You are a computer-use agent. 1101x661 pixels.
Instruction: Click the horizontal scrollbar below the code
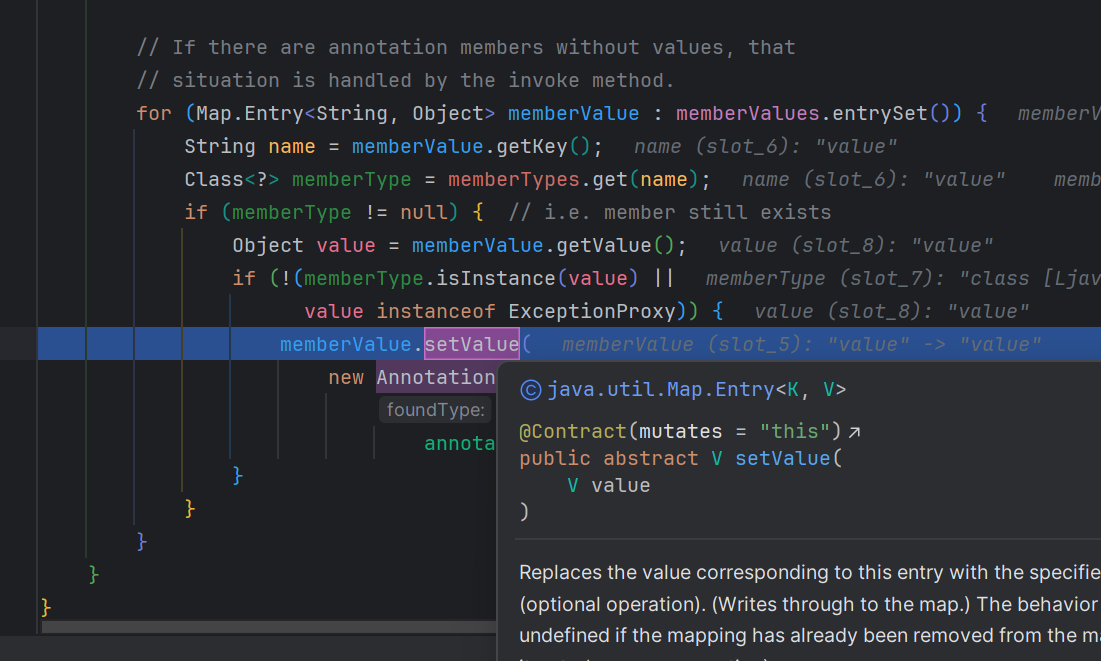point(268,627)
